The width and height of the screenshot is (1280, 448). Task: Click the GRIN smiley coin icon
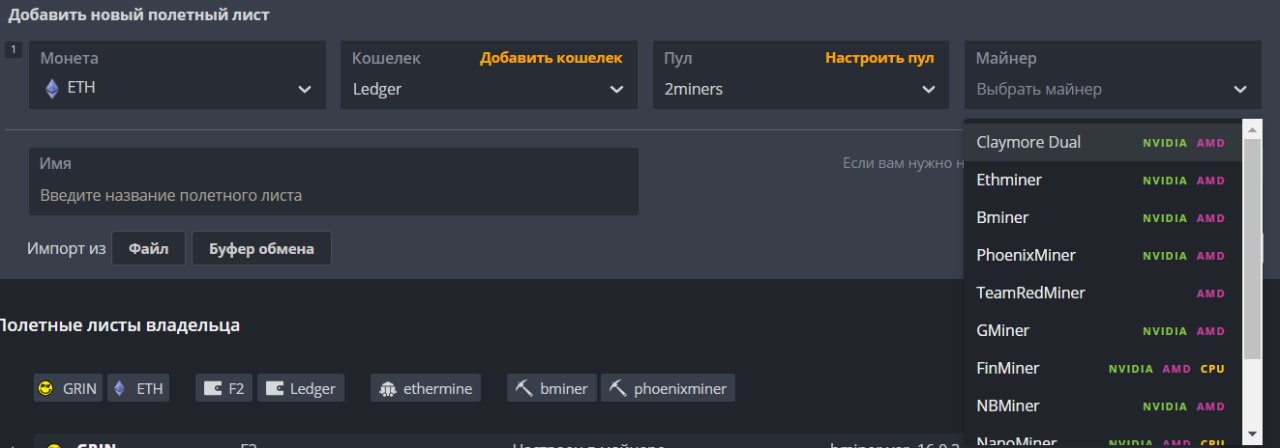pyautogui.click(x=45, y=389)
